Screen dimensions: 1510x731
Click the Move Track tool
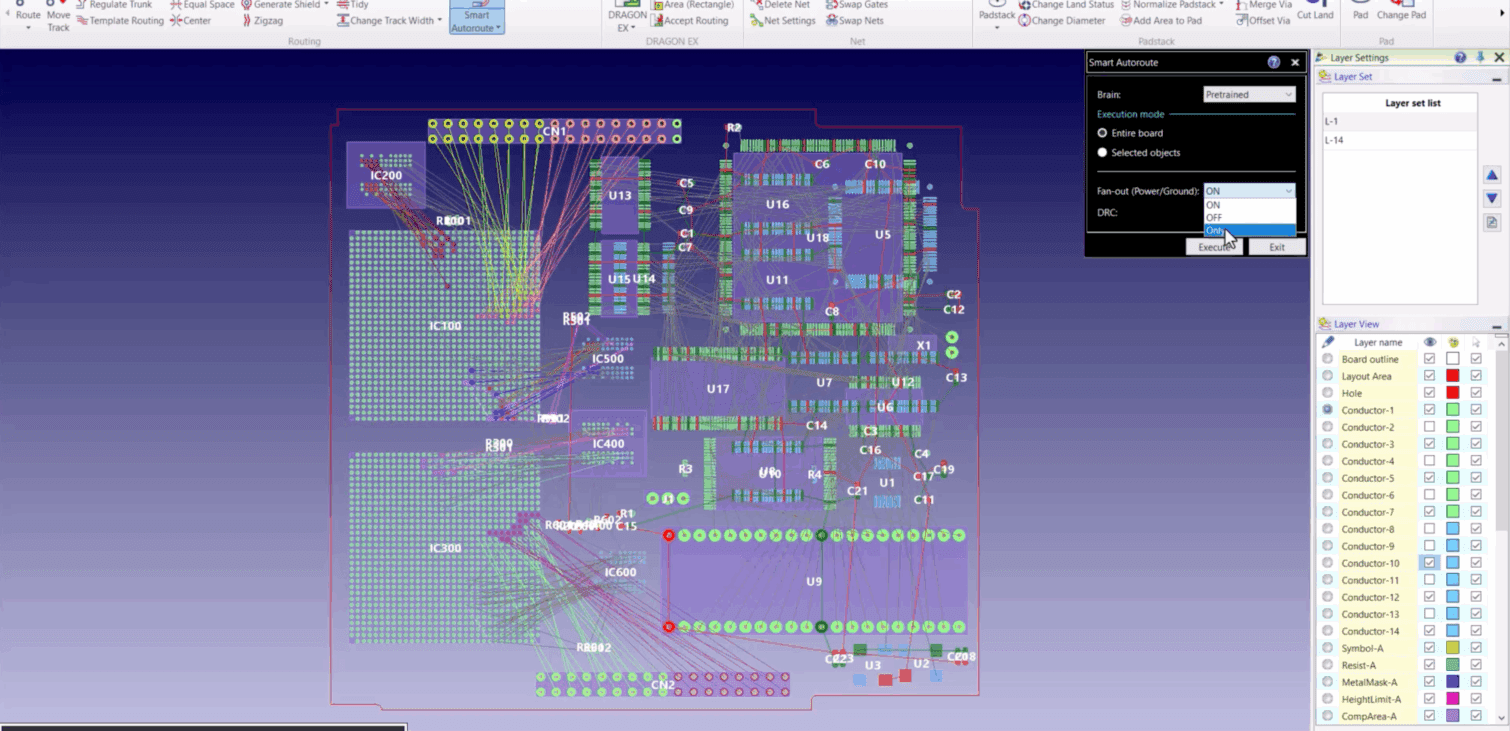coord(58,16)
